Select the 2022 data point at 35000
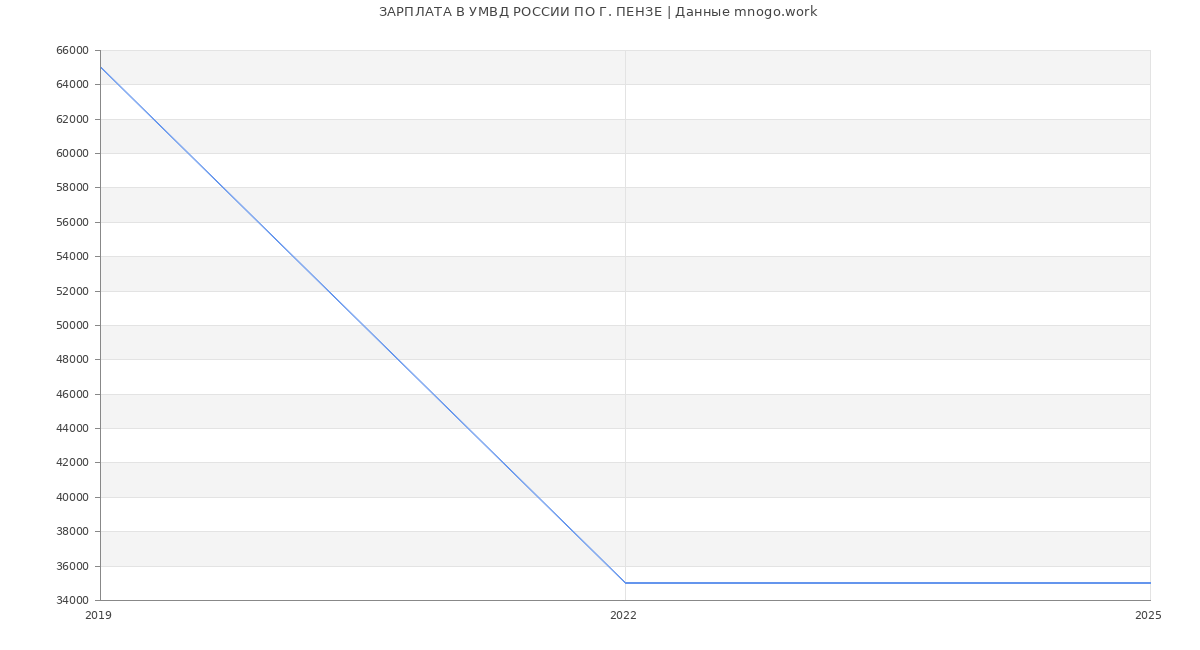Viewport: 1200px width, 650px height. 625,583
